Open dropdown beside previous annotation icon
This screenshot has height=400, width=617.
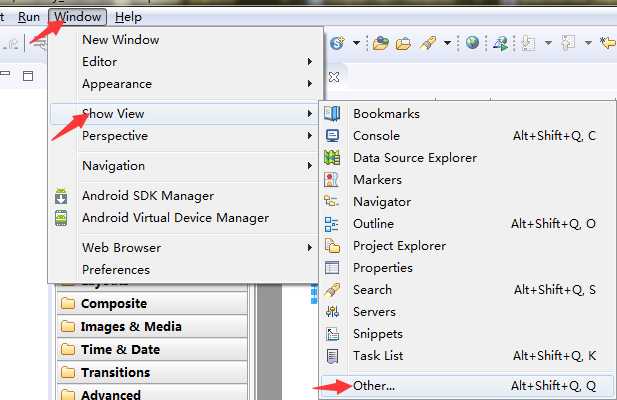pyautogui.click(x=588, y=42)
